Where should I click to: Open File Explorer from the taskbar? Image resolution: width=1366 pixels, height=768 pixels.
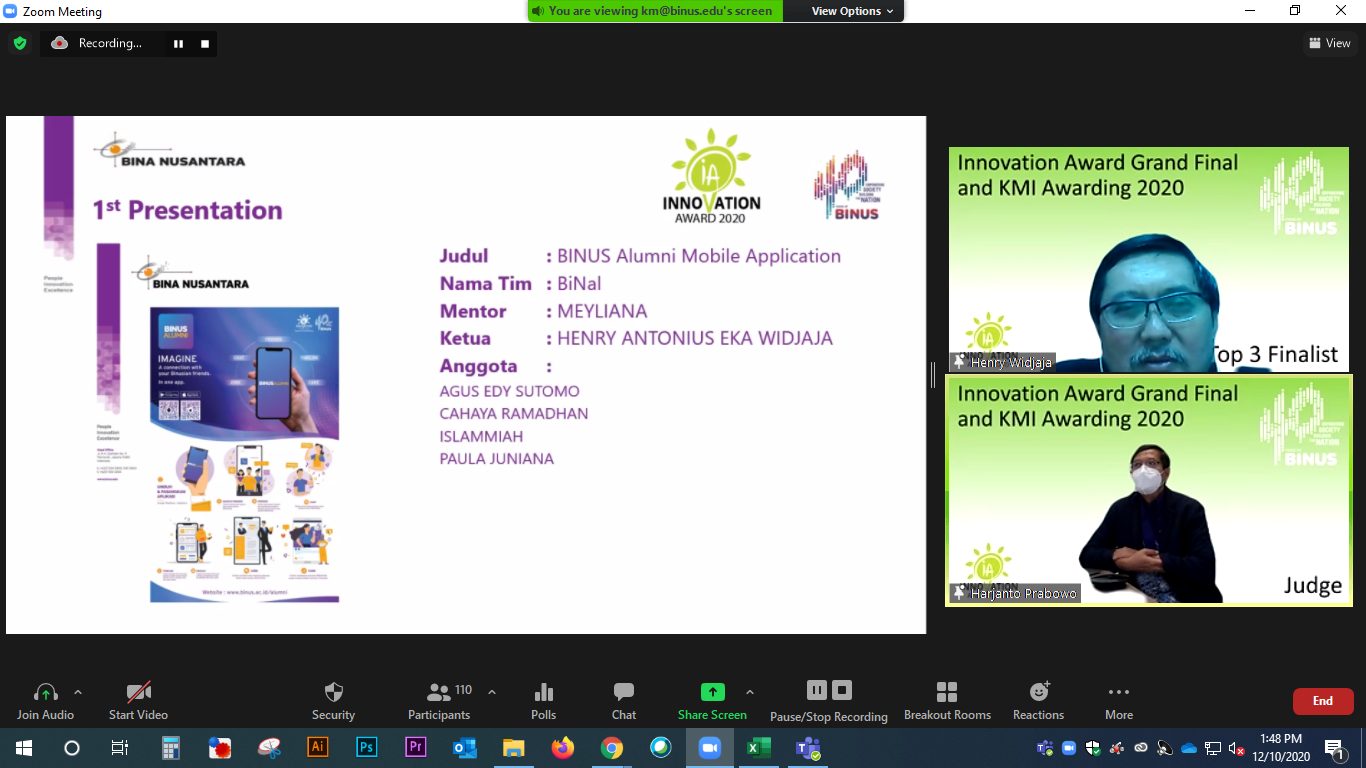pyautogui.click(x=514, y=748)
